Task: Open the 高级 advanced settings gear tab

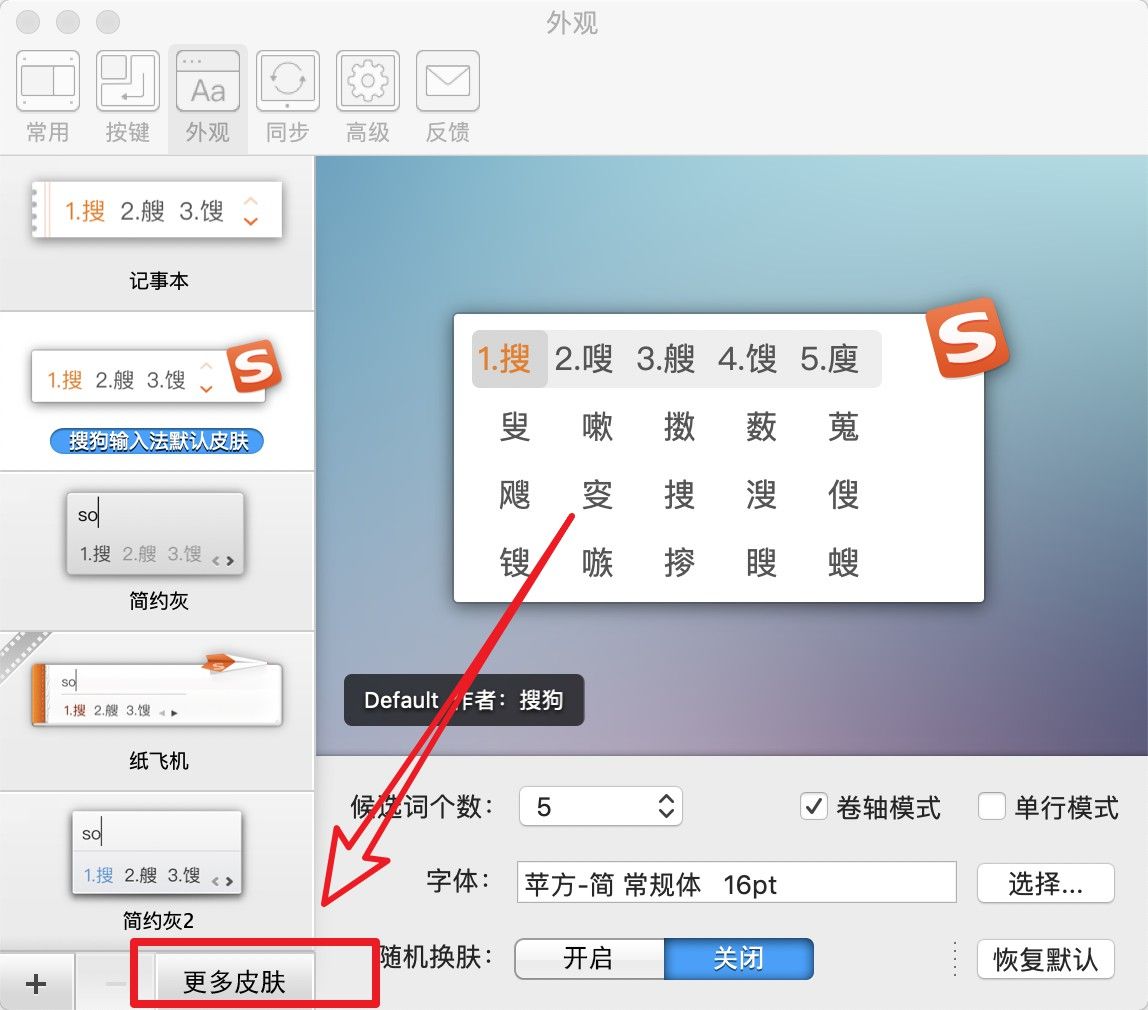Action: [x=368, y=96]
